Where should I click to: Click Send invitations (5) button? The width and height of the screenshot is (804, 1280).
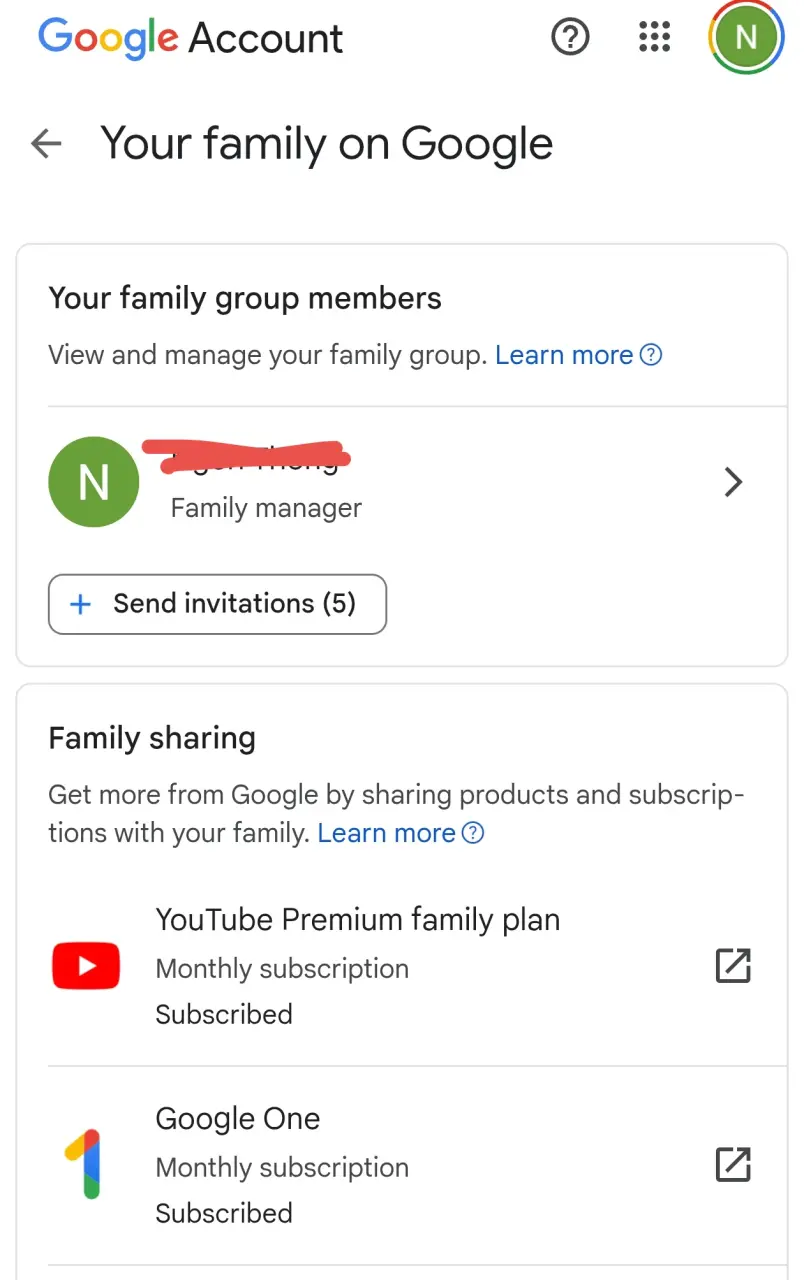[217, 604]
